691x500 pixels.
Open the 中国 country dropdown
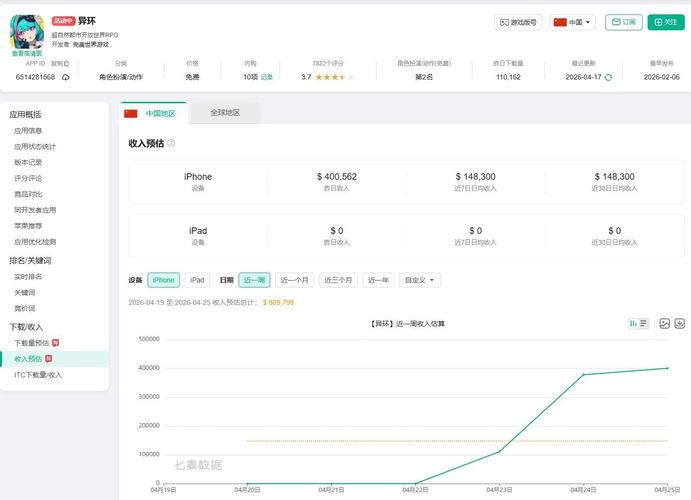pos(572,22)
